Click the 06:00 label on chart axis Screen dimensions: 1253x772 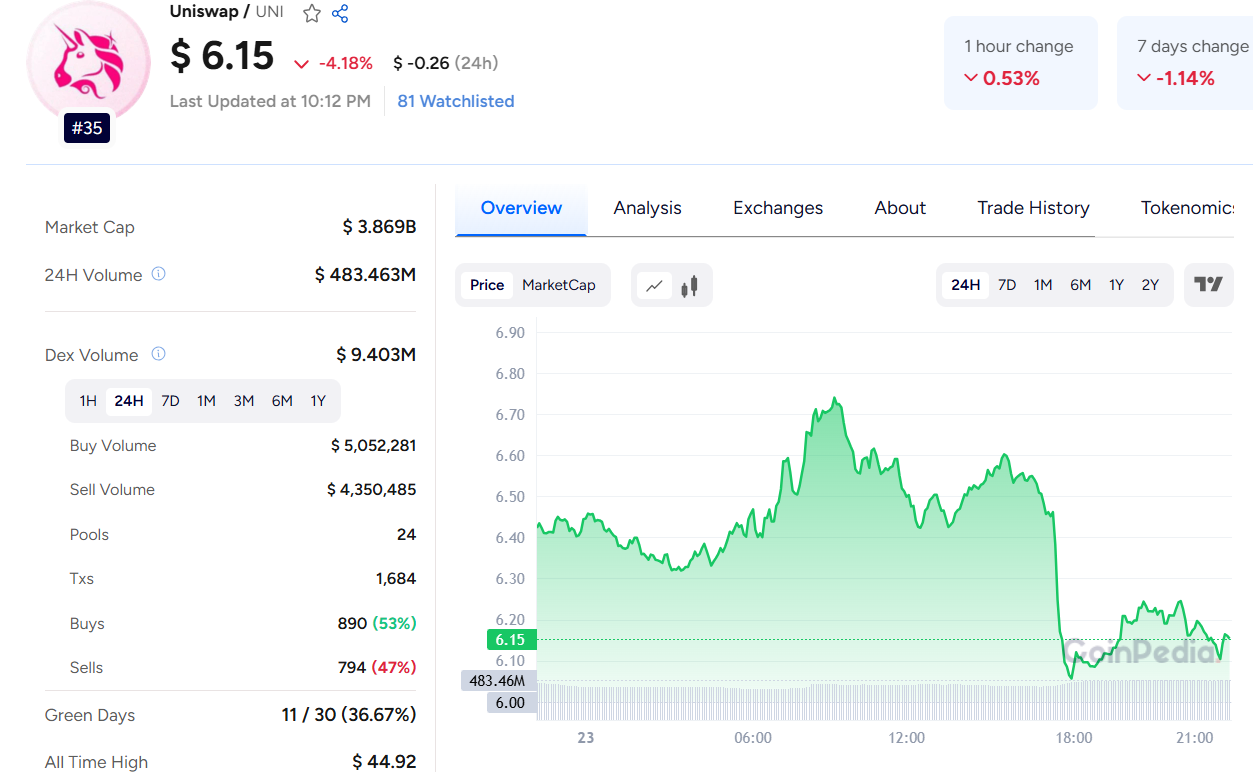click(x=753, y=737)
